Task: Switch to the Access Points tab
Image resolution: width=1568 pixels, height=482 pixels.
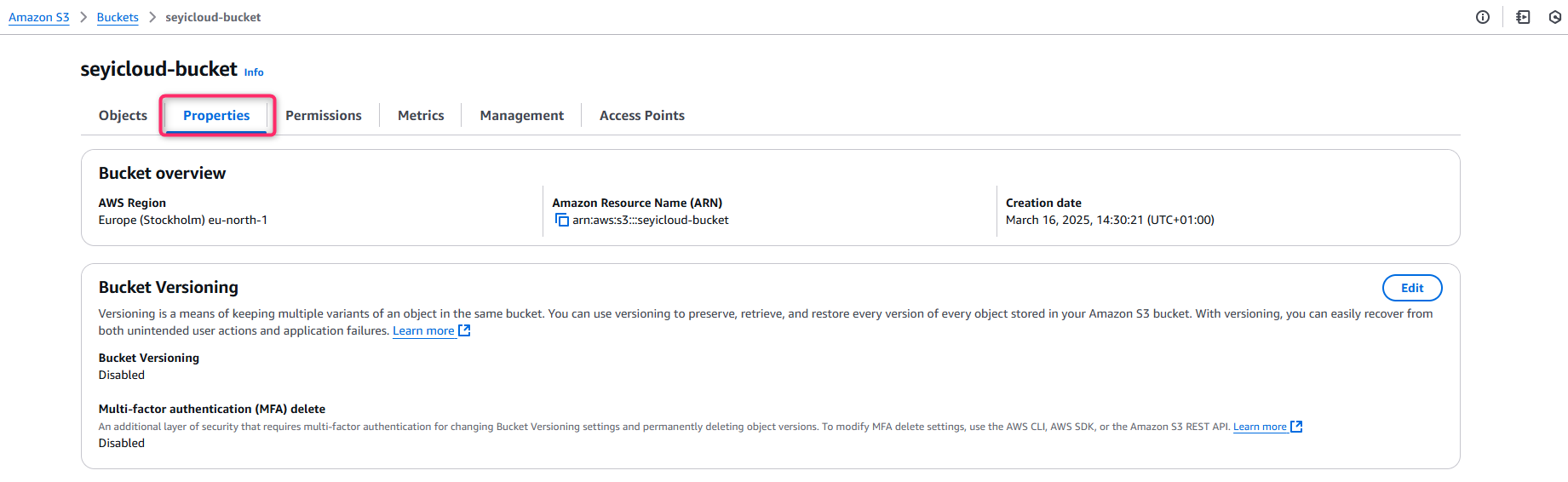Action: click(642, 115)
